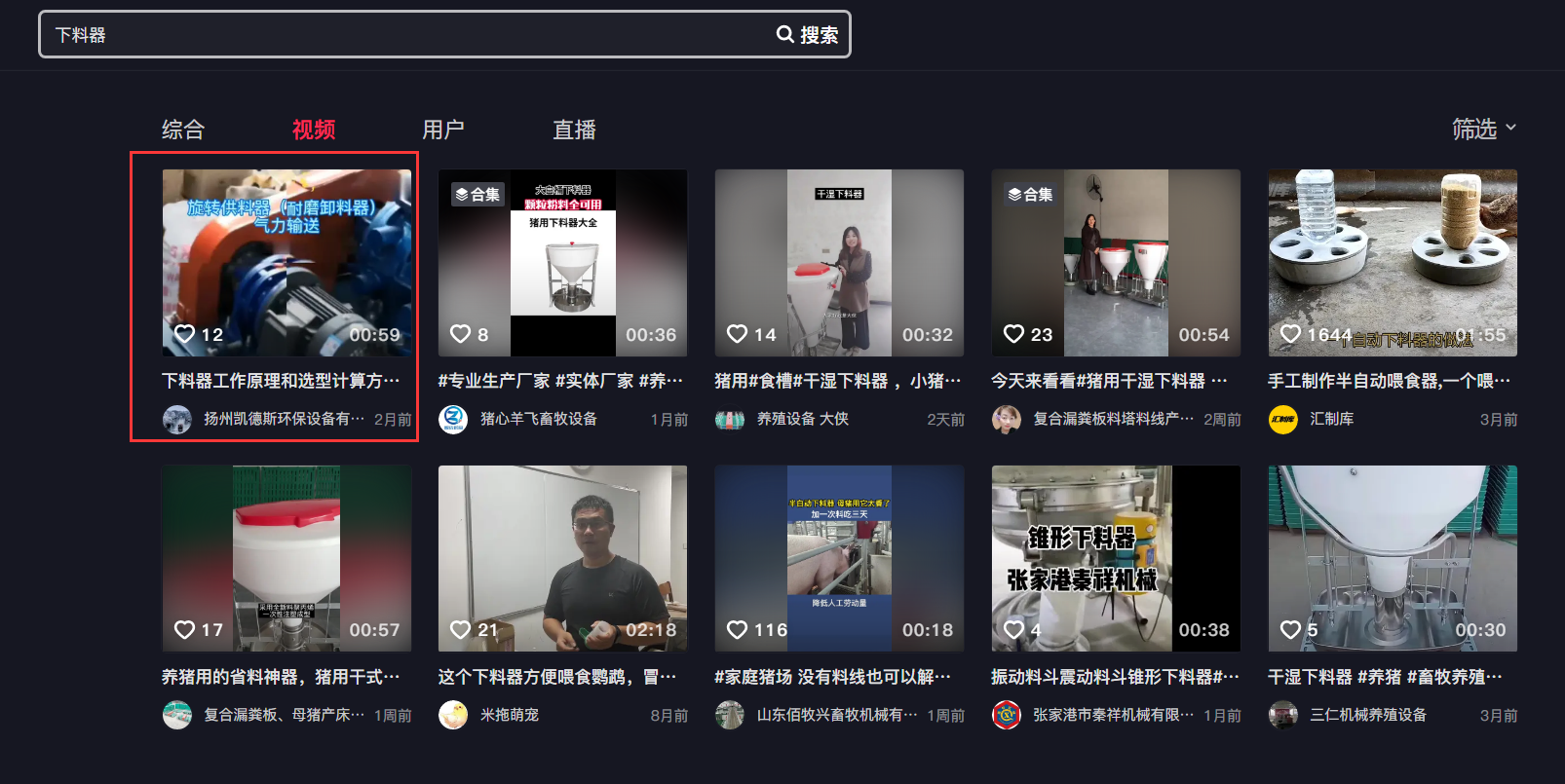Open 三仁机械养殖设备 avatar
This screenshot has width=1565, height=784.
(1283, 715)
